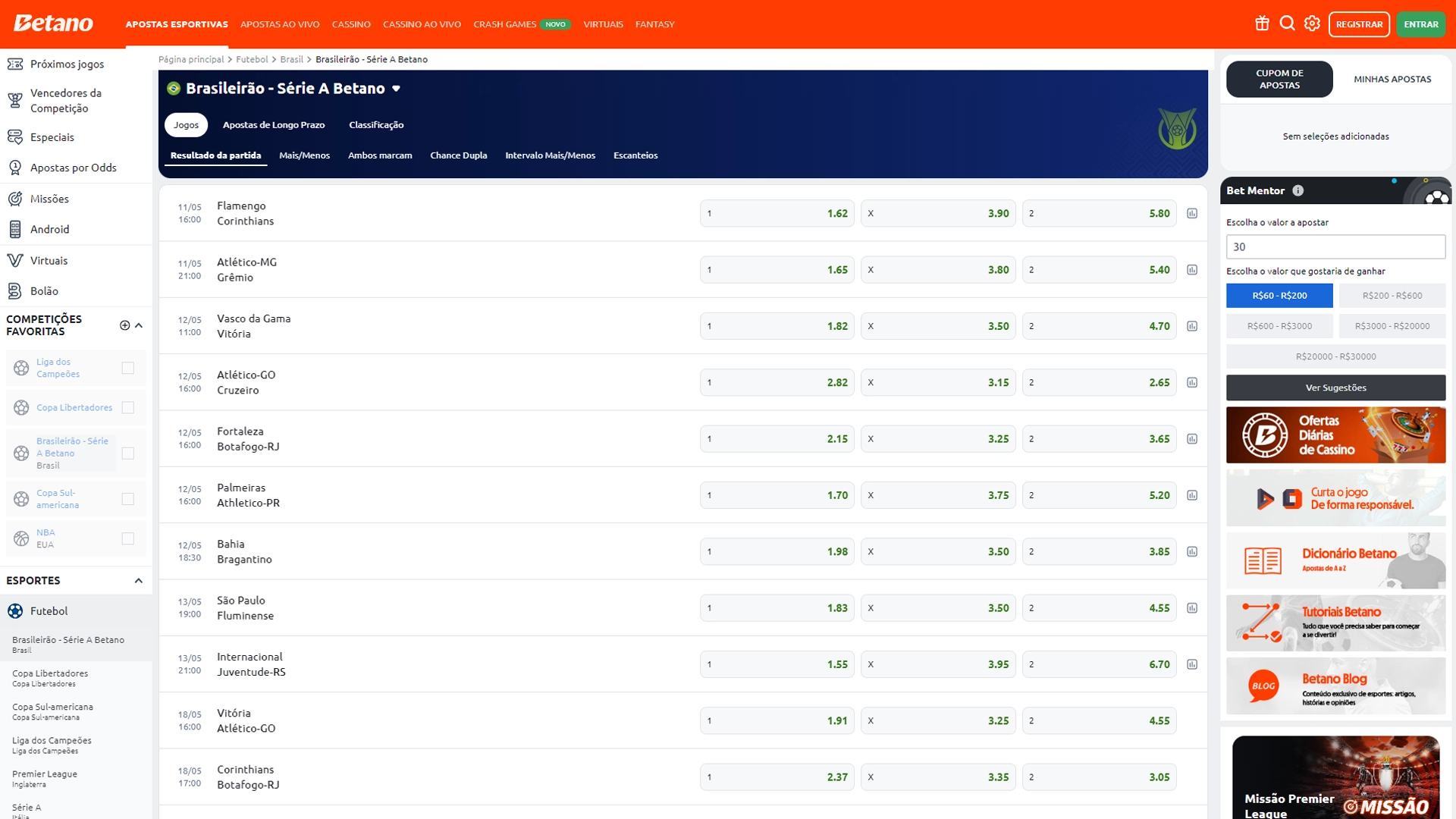Screen dimensions: 1456x819
Task: Select the Apostas de Longo Prazo tab
Action: [272, 124]
